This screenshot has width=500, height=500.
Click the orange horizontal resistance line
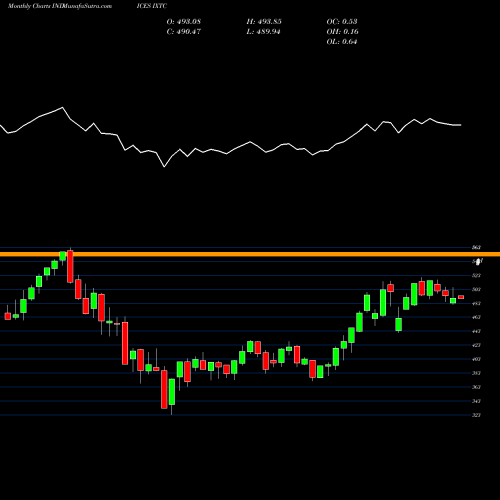pos(250,254)
